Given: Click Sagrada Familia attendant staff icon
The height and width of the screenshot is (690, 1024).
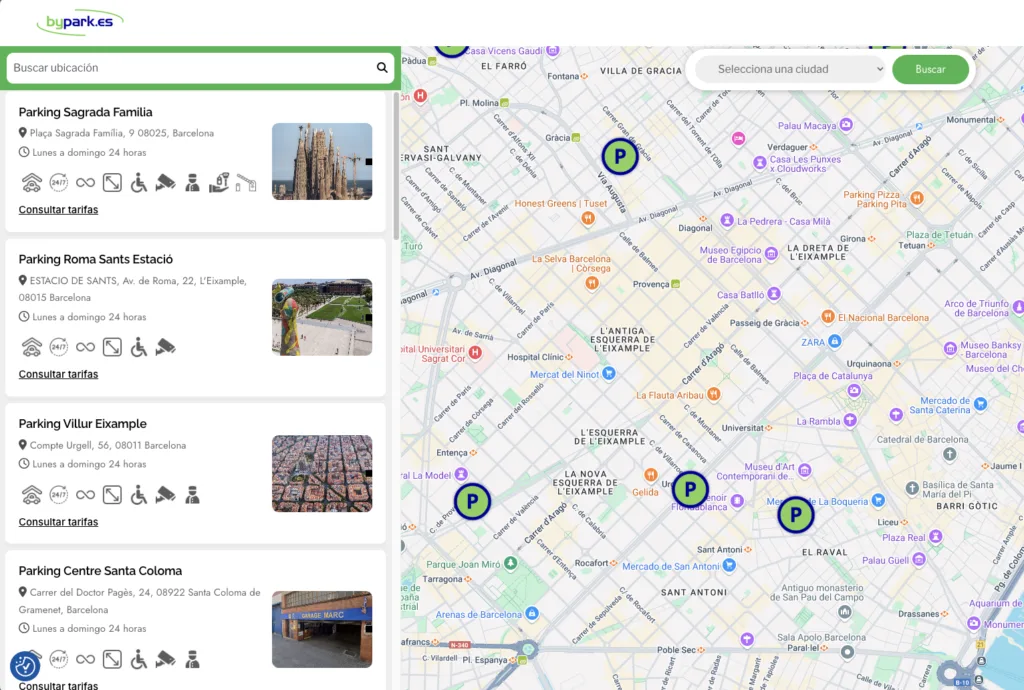Looking at the screenshot, I should [x=192, y=183].
